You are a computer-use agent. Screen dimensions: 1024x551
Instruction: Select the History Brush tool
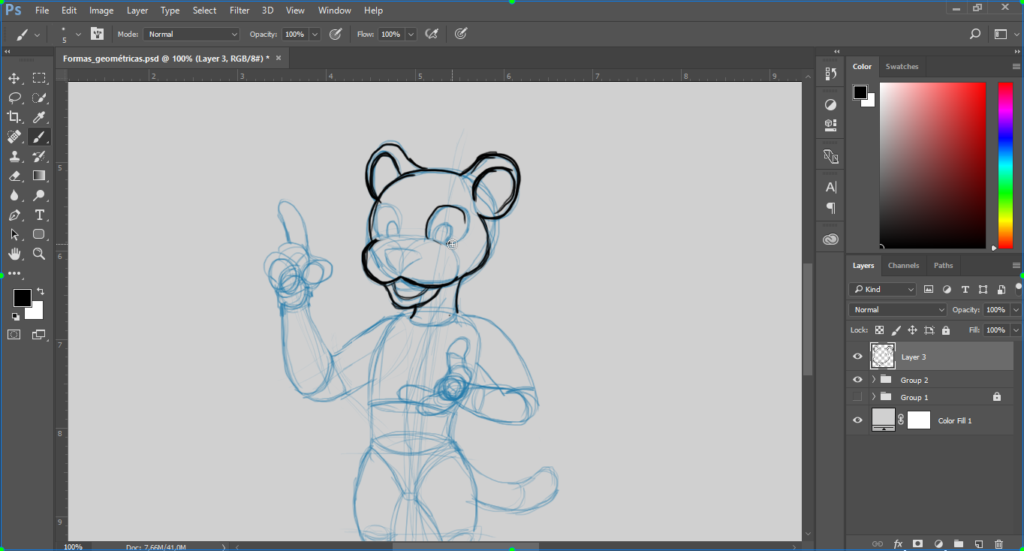coord(39,157)
